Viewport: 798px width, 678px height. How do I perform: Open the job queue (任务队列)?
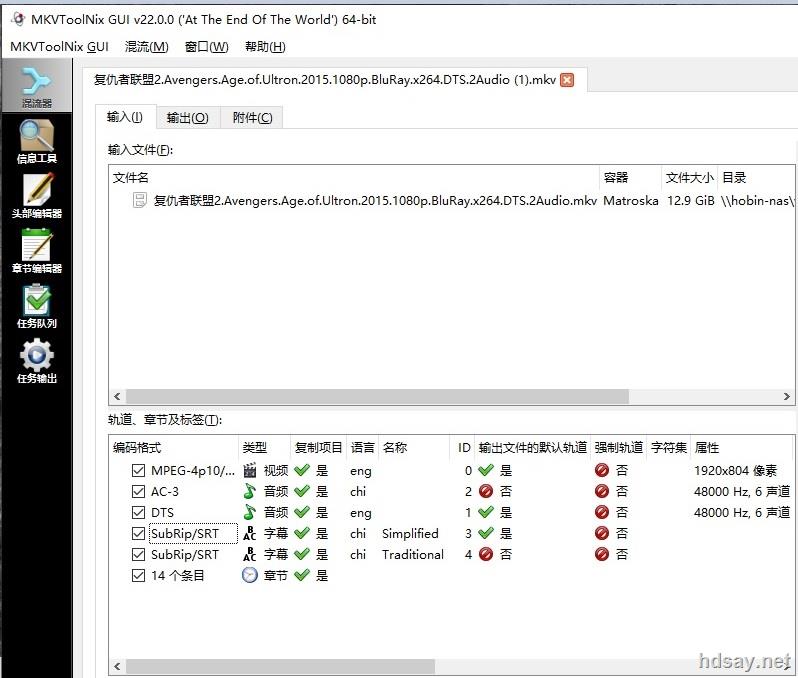(36, 306)
